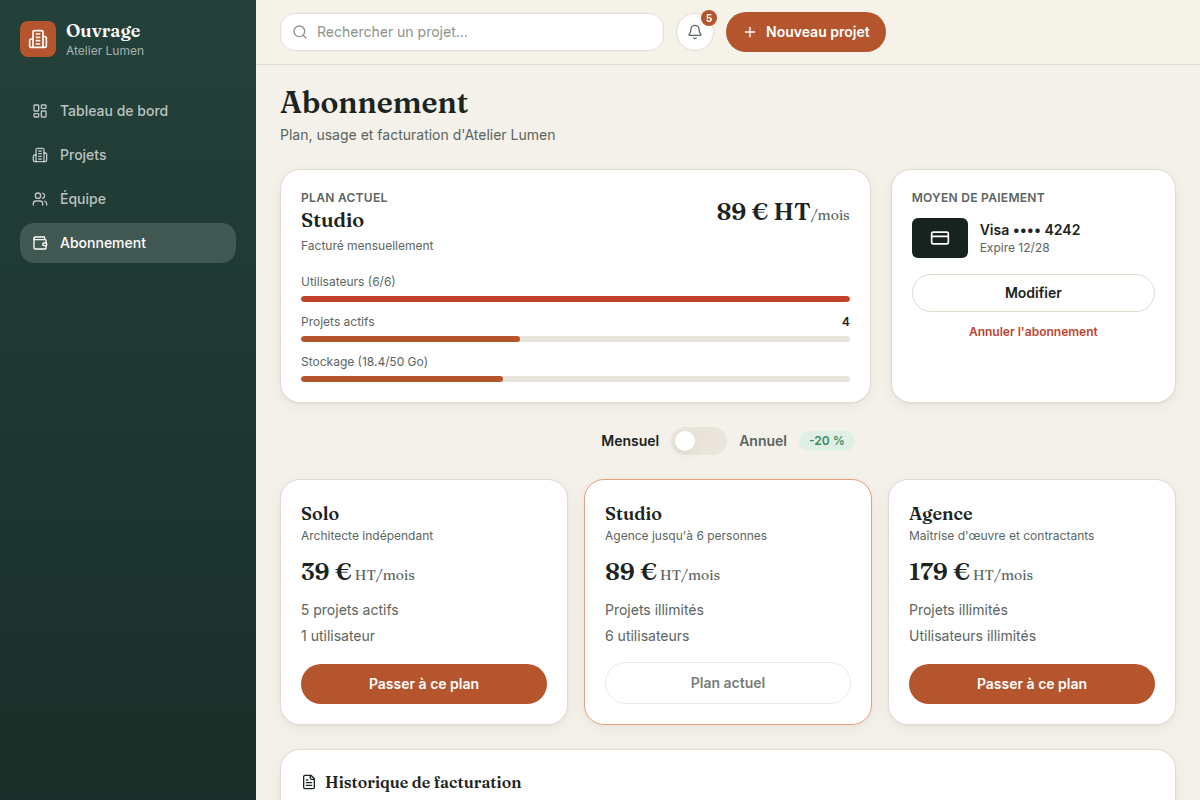The height and width of the screenshot is (800, 1200).
Task: Click the plus icon in Nouveau projet
Action: (x=750, y=32)
